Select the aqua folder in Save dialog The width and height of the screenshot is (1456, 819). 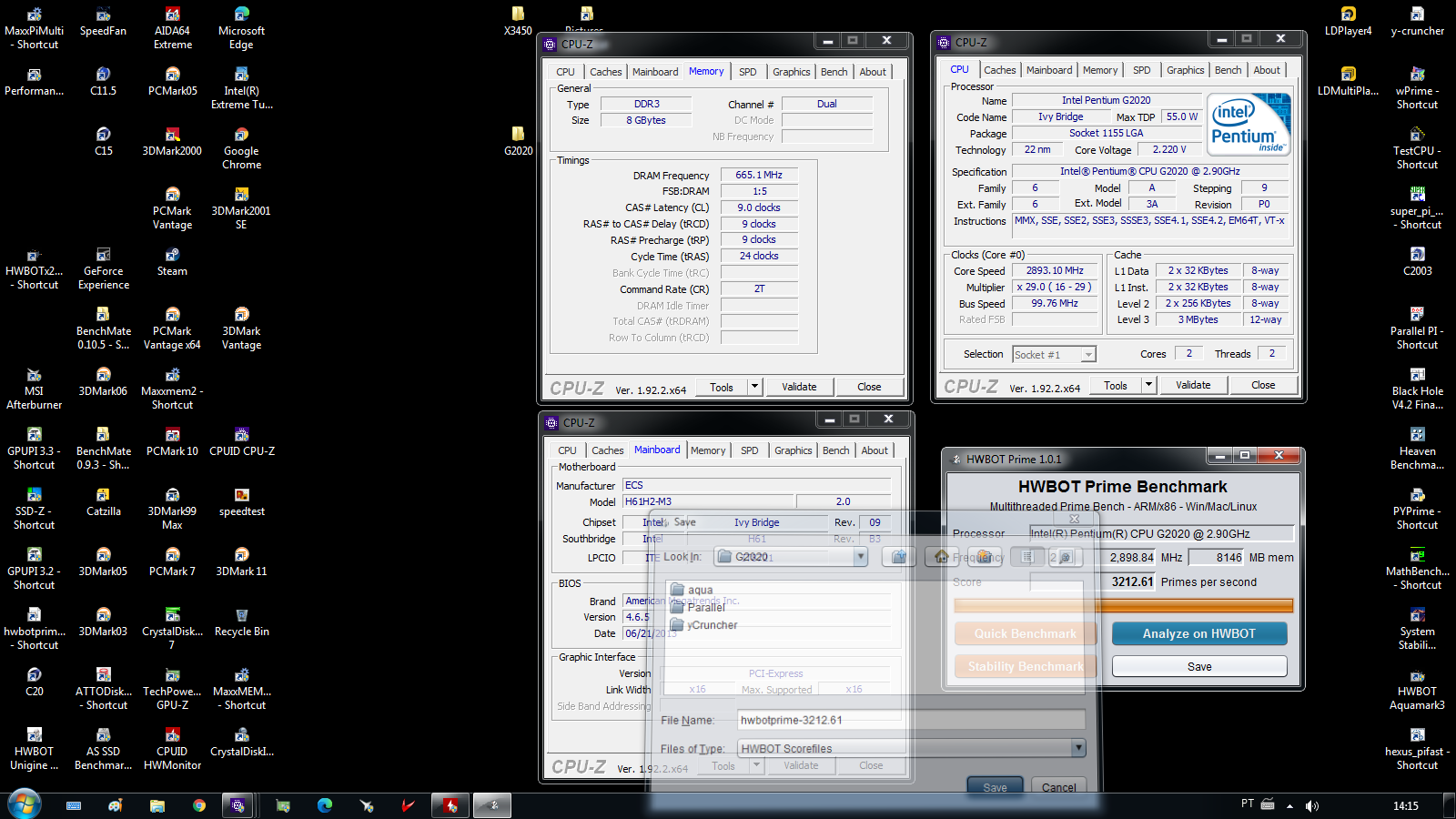pos(692,590)
